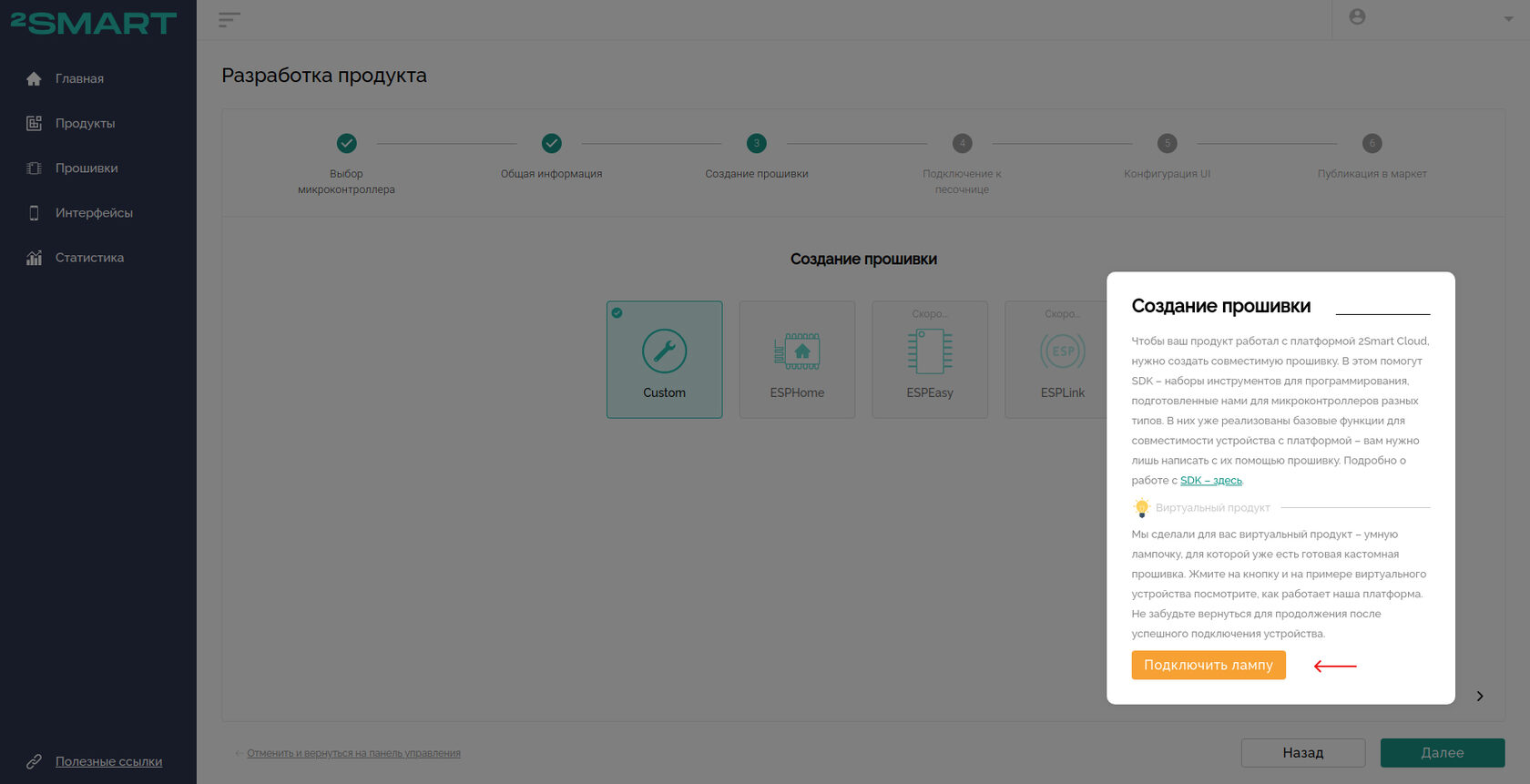
Task: Click the Виртуальный продукт section label
Action: click(x=1212, y=508)
